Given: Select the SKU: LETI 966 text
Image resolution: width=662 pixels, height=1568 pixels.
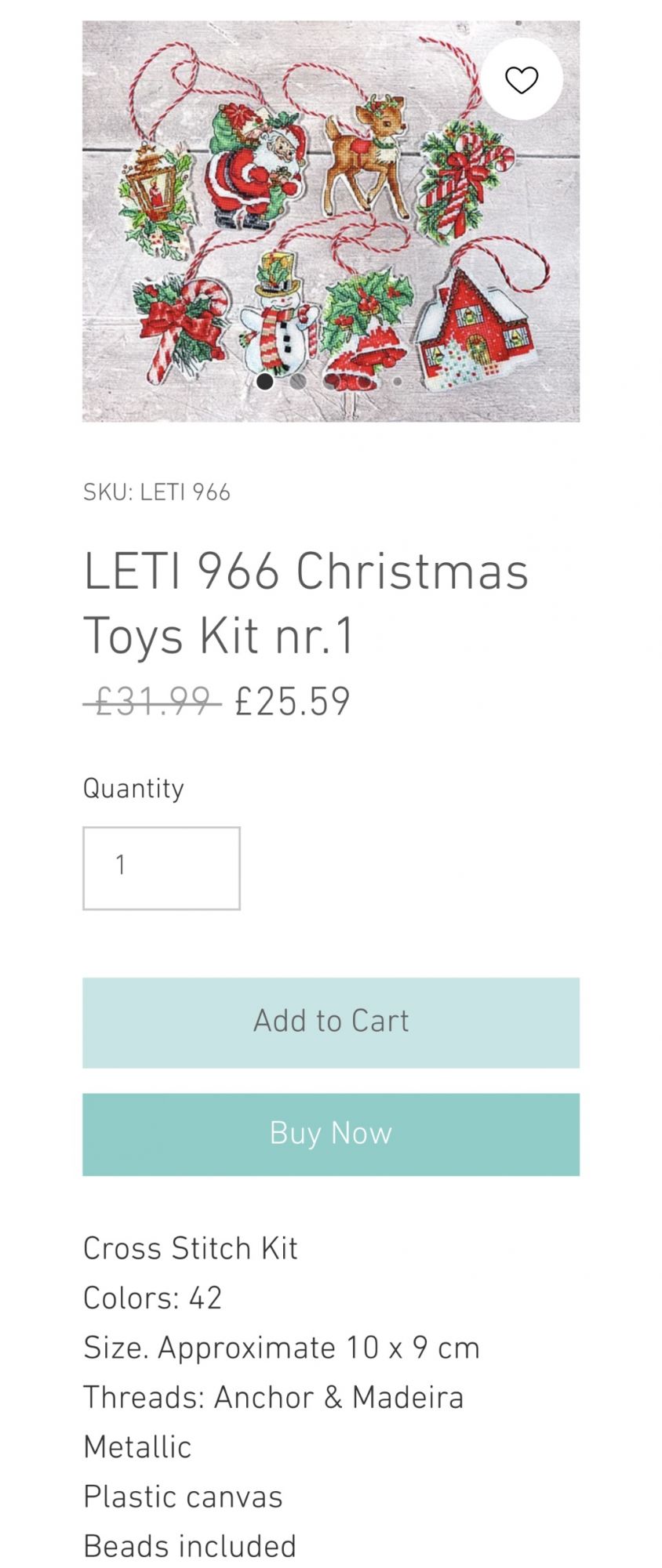Looking at the screenshot, I should click(x=157, y=492).
